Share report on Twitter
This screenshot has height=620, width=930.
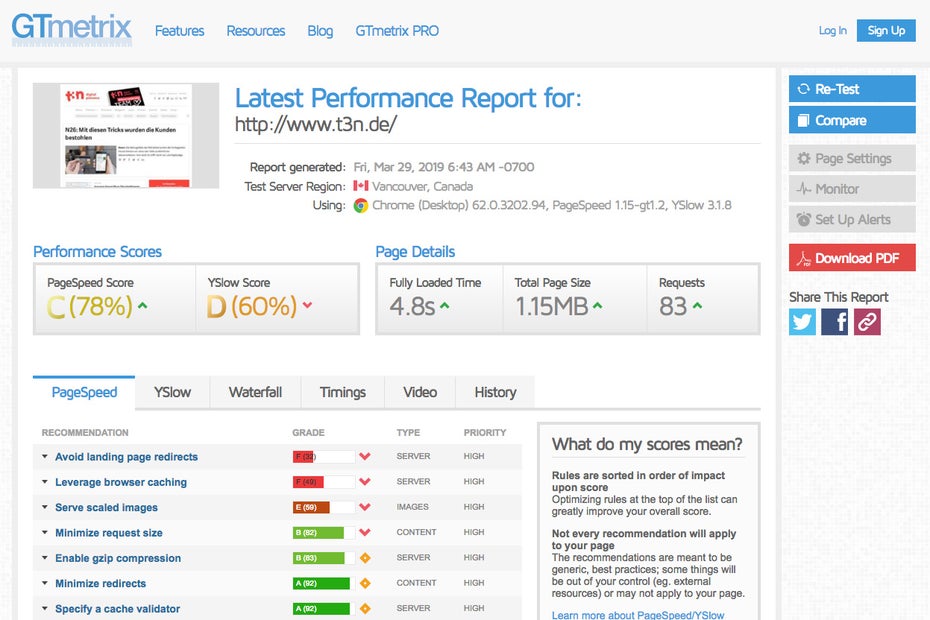802,322
